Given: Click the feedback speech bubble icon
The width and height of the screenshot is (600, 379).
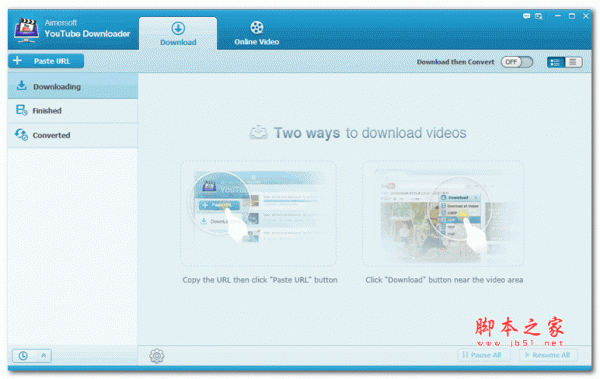Looking at the screenshot, I should pos(527,16).
